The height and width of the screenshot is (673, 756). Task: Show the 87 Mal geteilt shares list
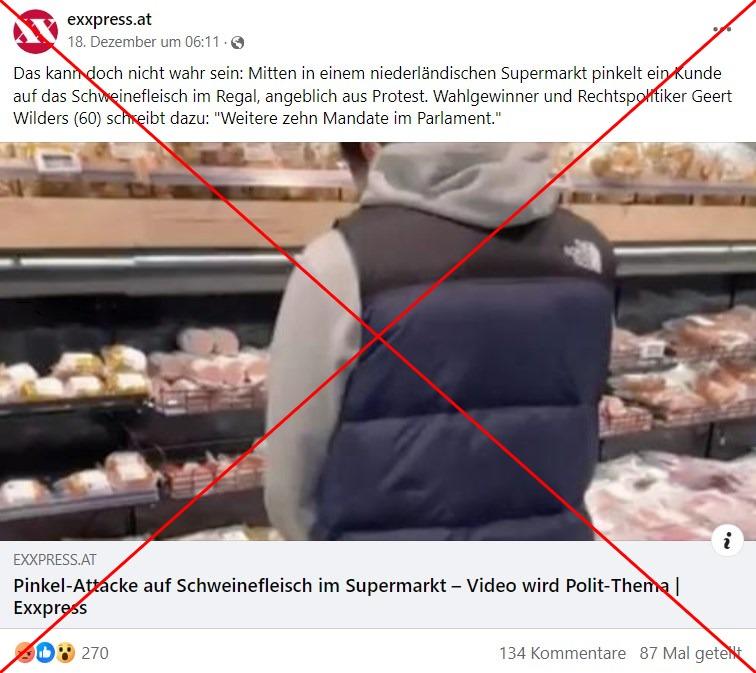[690, 653]
